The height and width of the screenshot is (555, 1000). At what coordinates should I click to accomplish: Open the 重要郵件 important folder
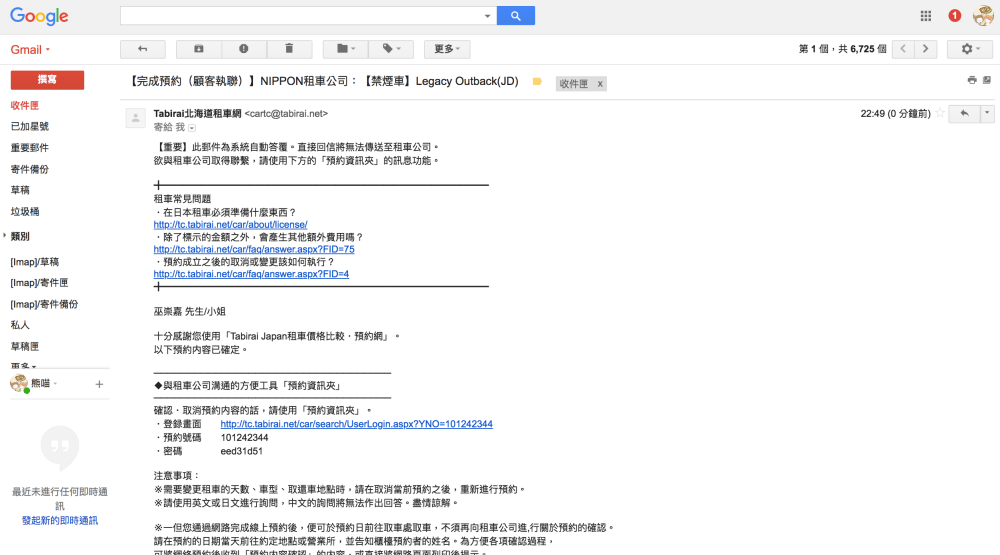pos(30,147)
